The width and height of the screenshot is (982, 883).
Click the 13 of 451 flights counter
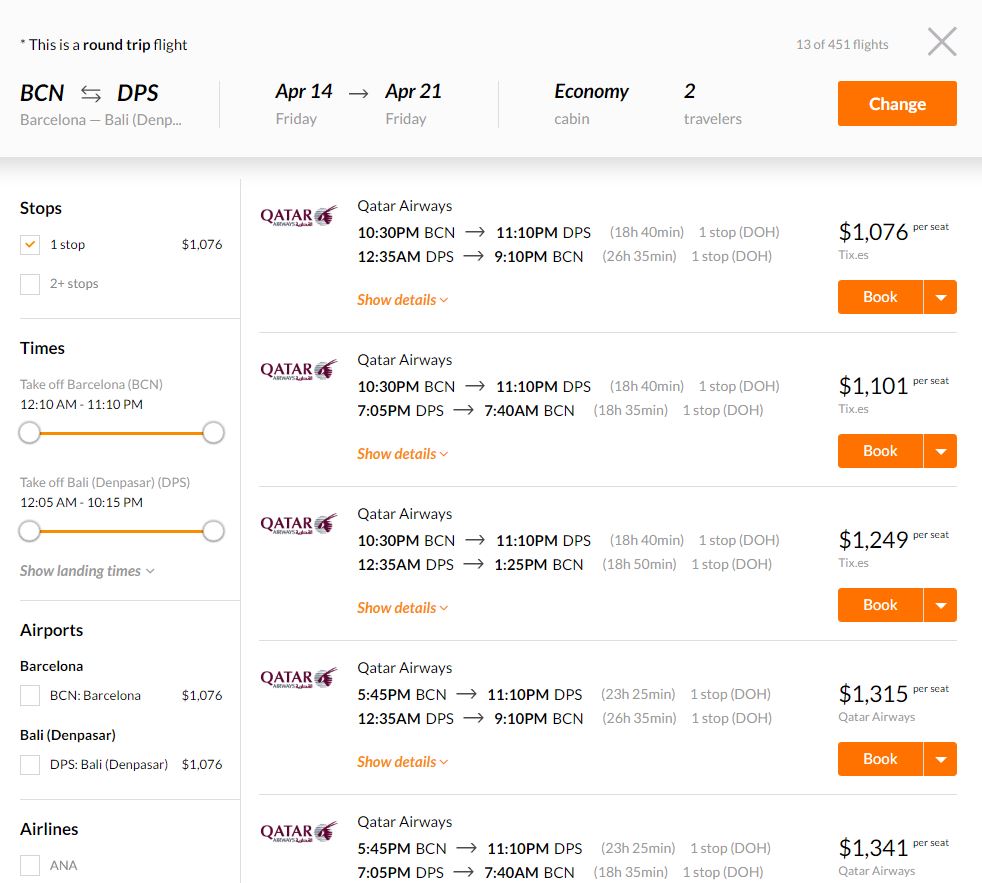842,44
